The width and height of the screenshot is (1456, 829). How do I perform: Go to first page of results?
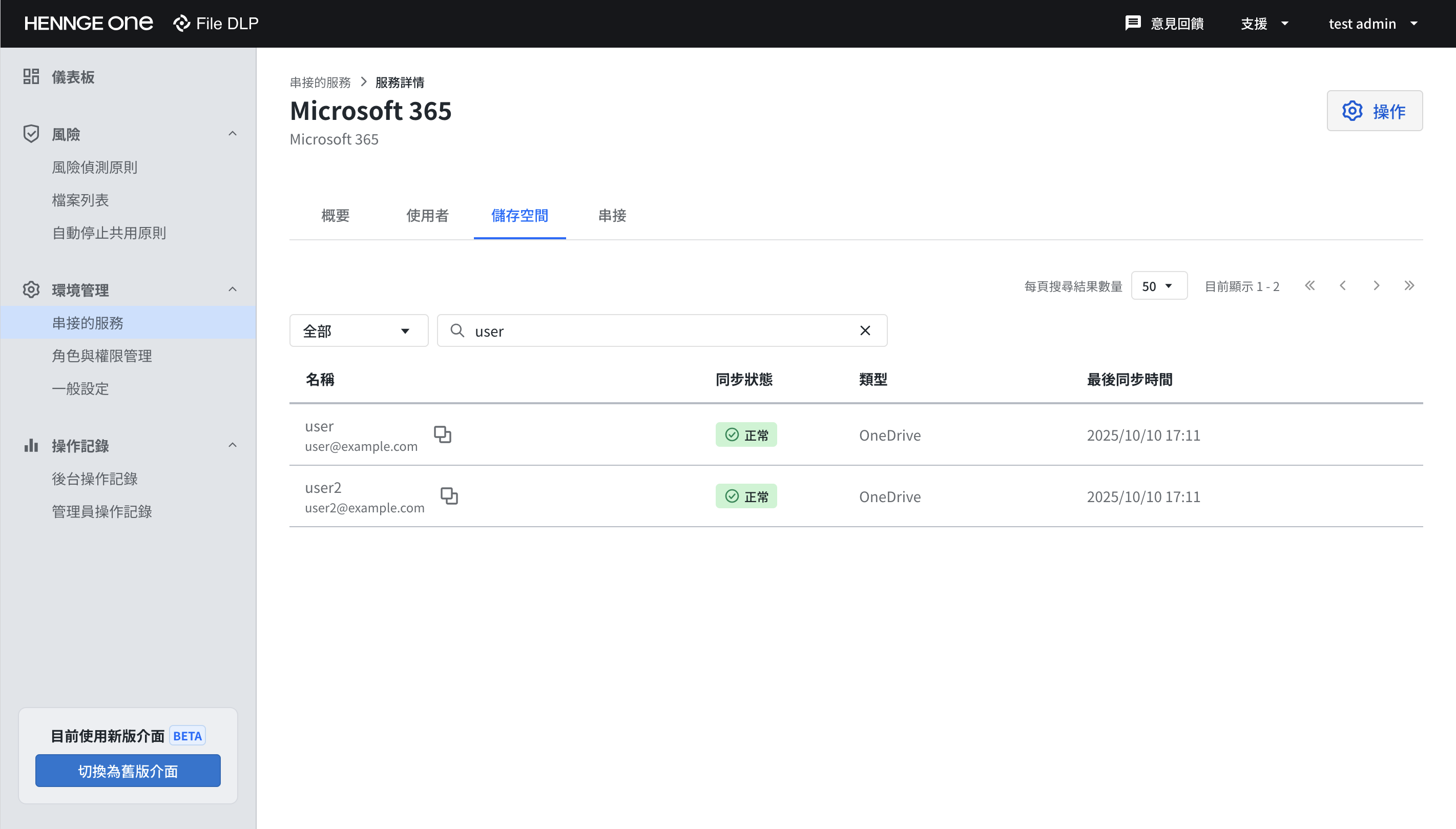[1309, 286]
